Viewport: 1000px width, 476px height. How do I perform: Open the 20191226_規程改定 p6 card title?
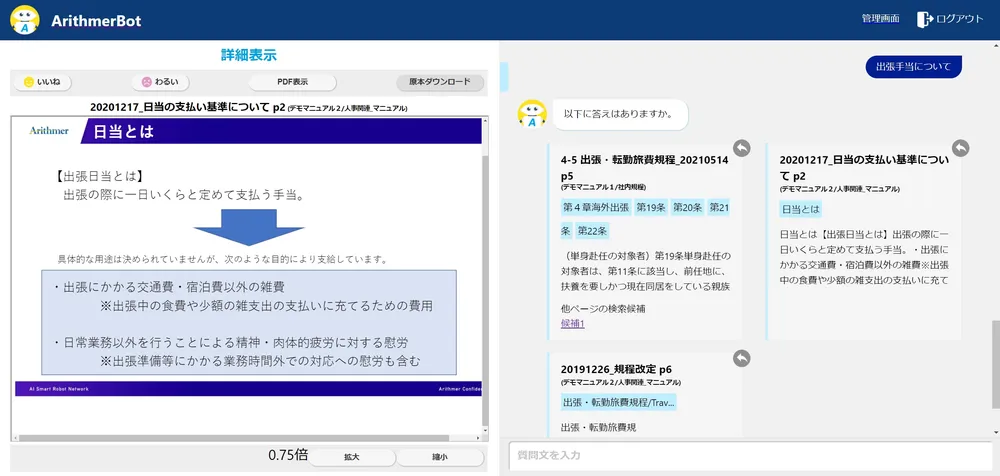point(616,369)
